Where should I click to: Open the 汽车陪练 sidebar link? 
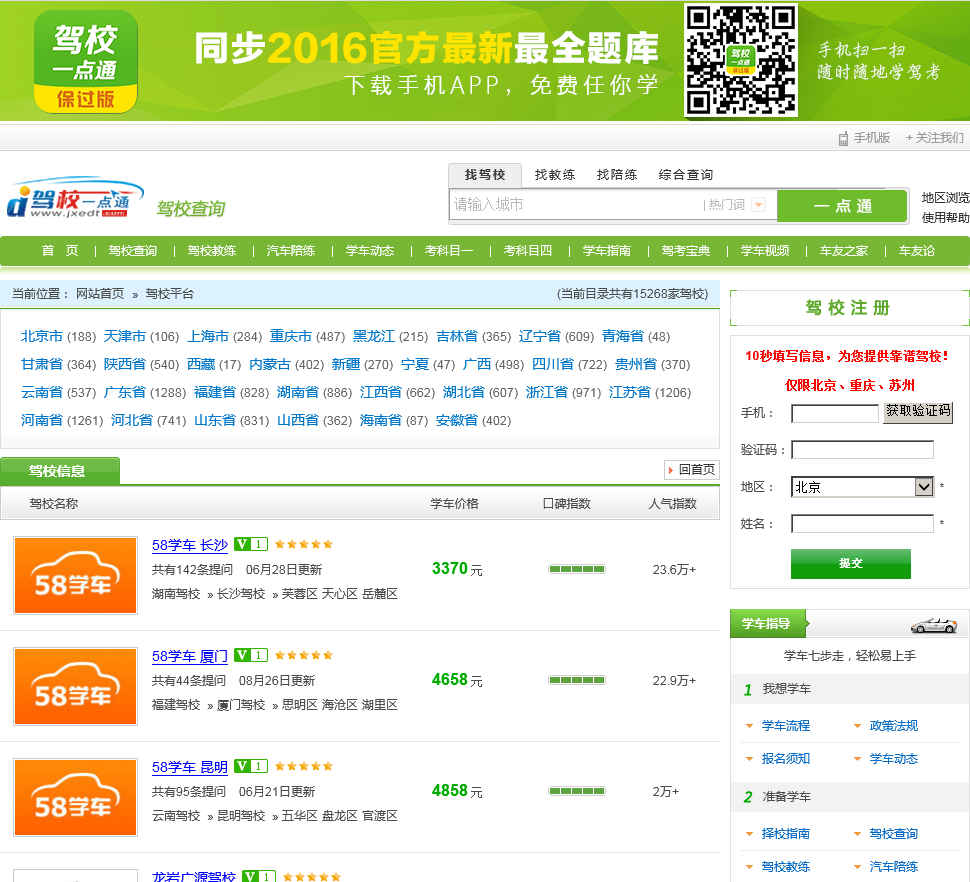click(x=893, y=867)
